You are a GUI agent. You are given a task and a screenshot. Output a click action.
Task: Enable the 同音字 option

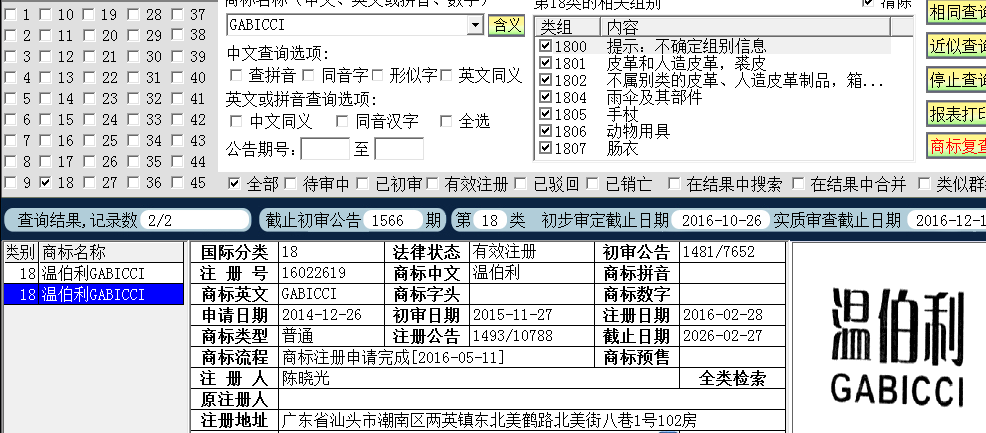308,75
